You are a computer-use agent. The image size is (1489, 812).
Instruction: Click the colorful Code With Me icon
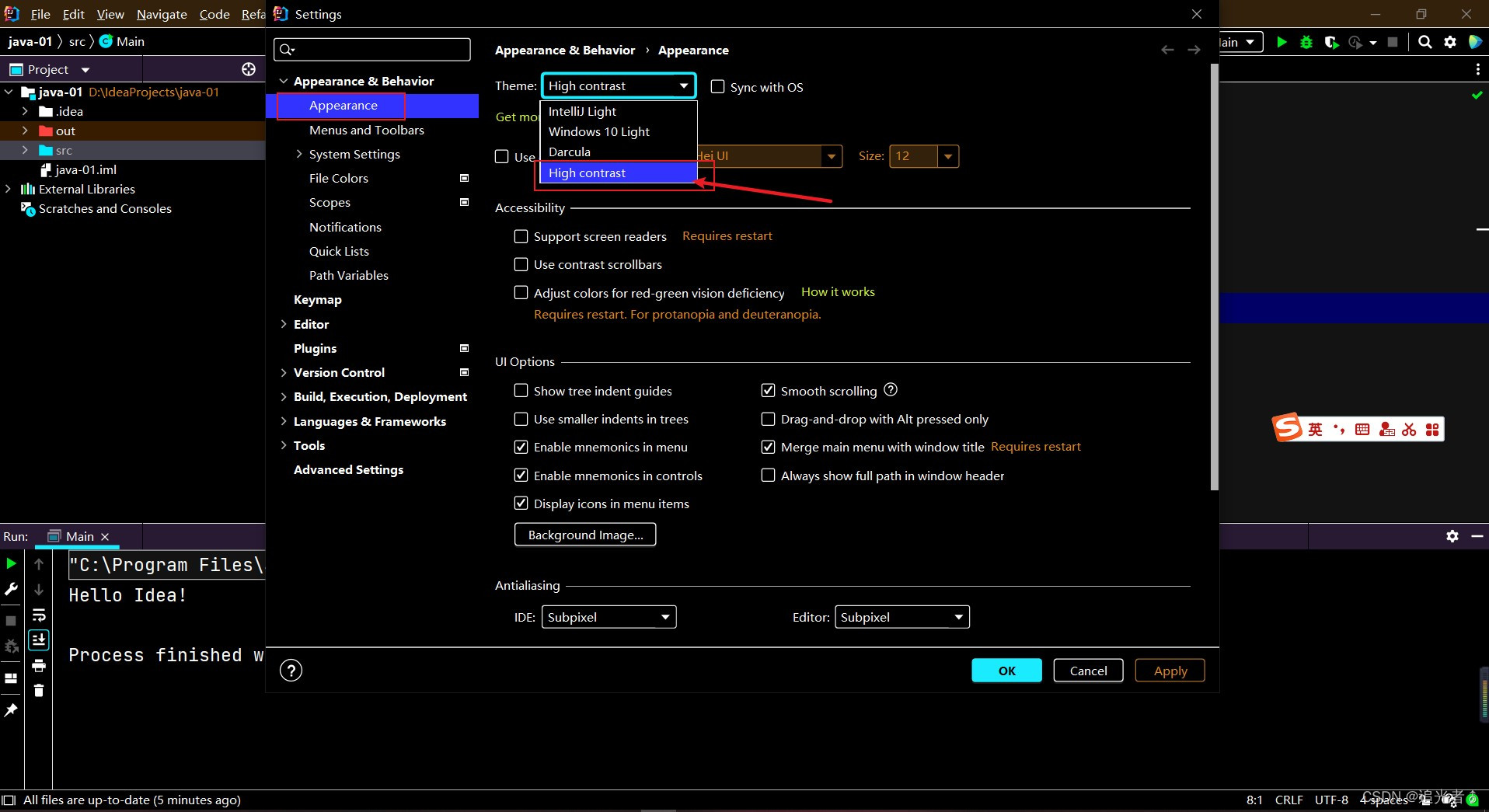[1475, 42]
